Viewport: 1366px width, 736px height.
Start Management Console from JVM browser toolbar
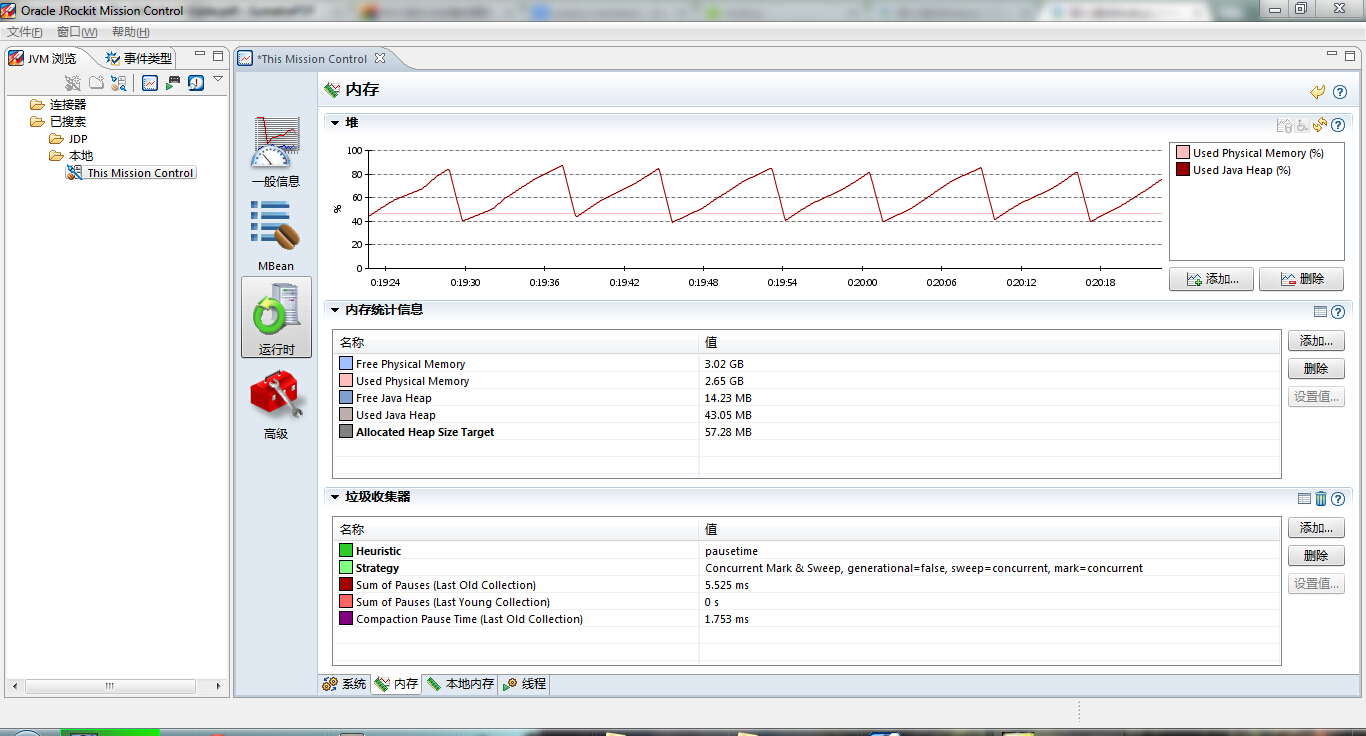149,83
